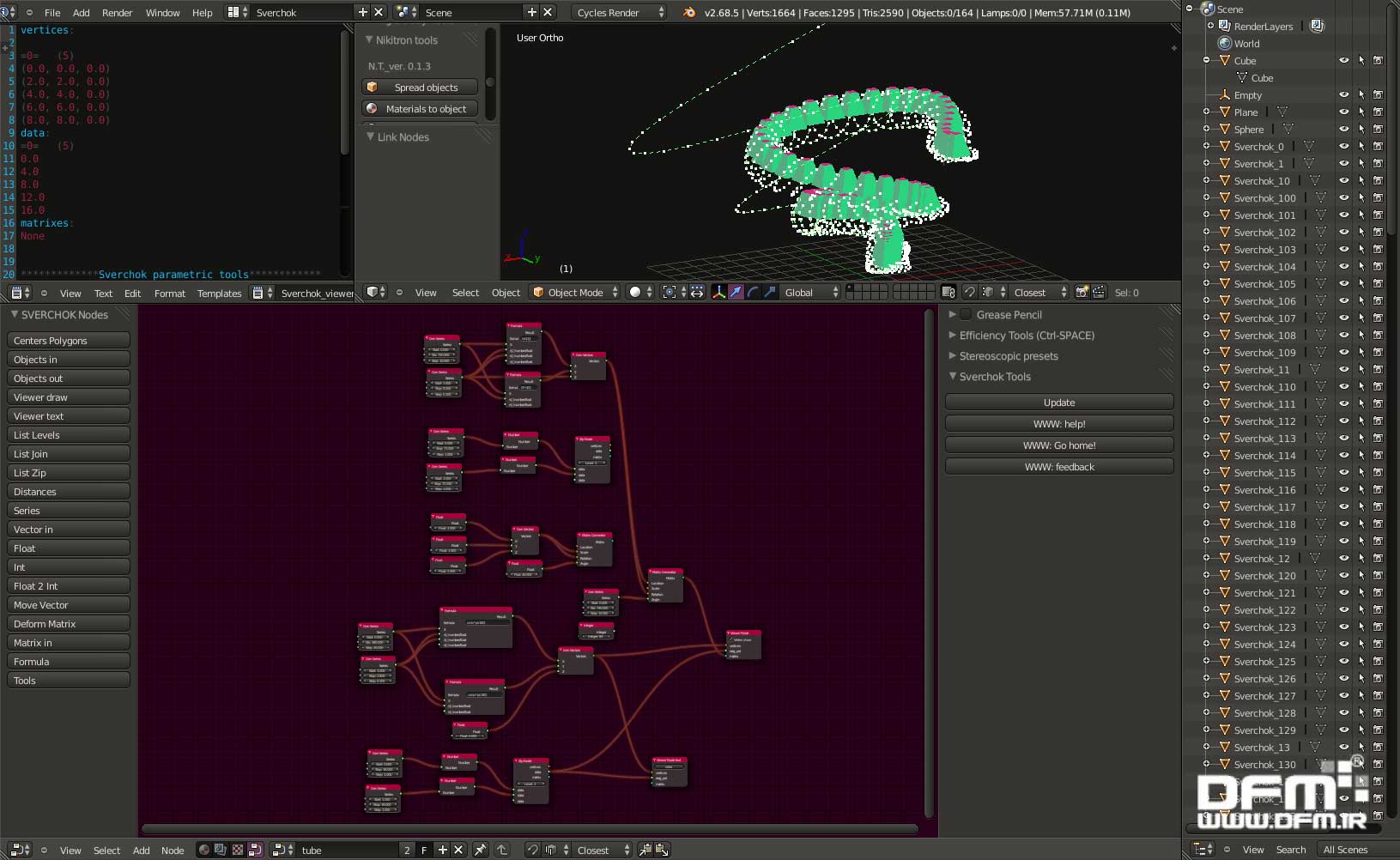1400x860 pixels.
Task: Open 3D View editor type selector
Action: [376, 292]
